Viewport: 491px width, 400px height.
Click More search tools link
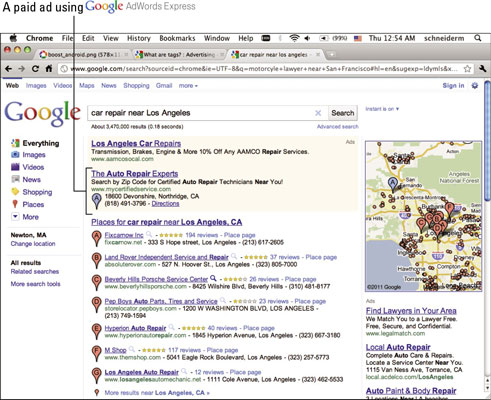point(35,284)
